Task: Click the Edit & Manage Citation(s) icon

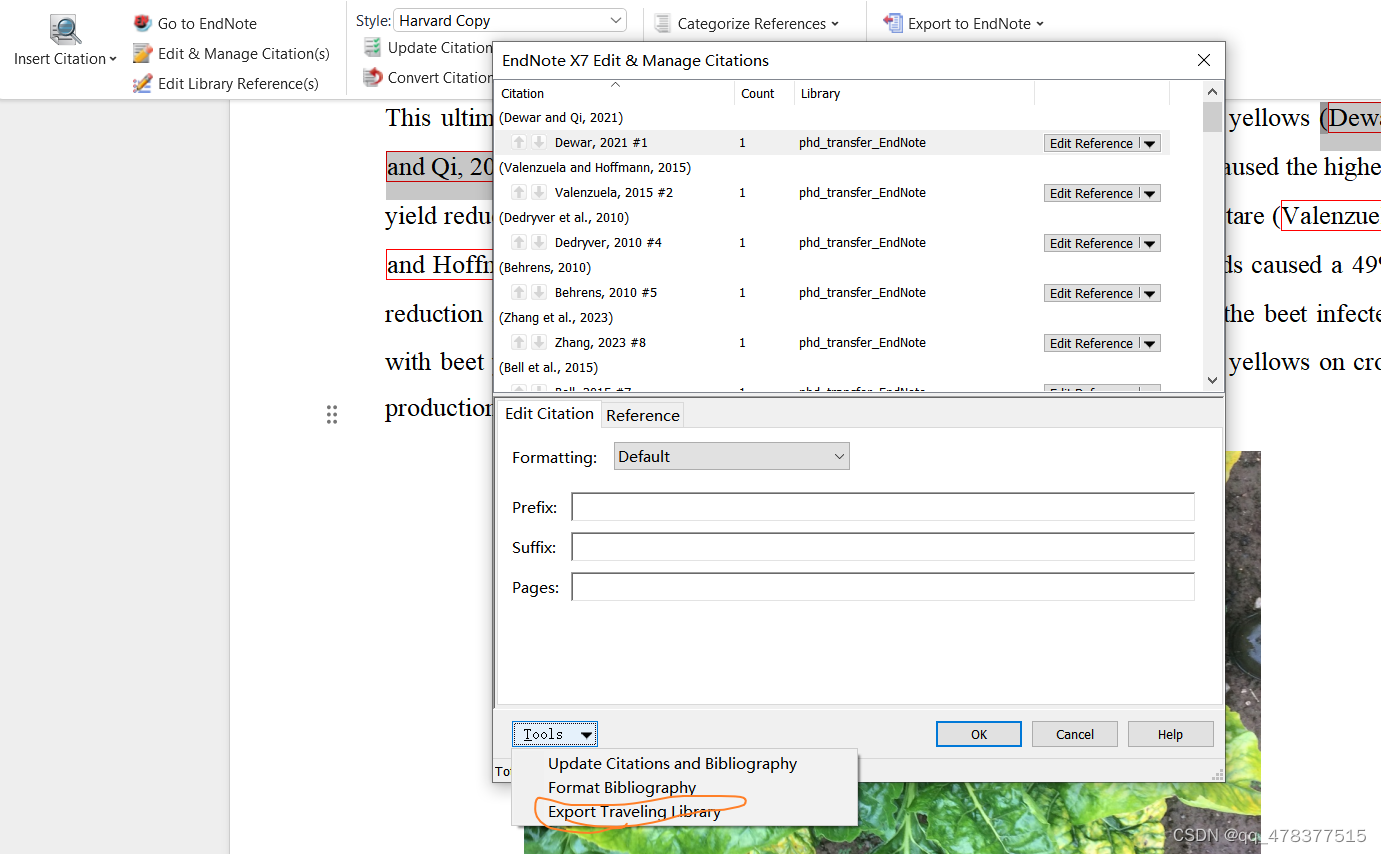Action: 143,53
